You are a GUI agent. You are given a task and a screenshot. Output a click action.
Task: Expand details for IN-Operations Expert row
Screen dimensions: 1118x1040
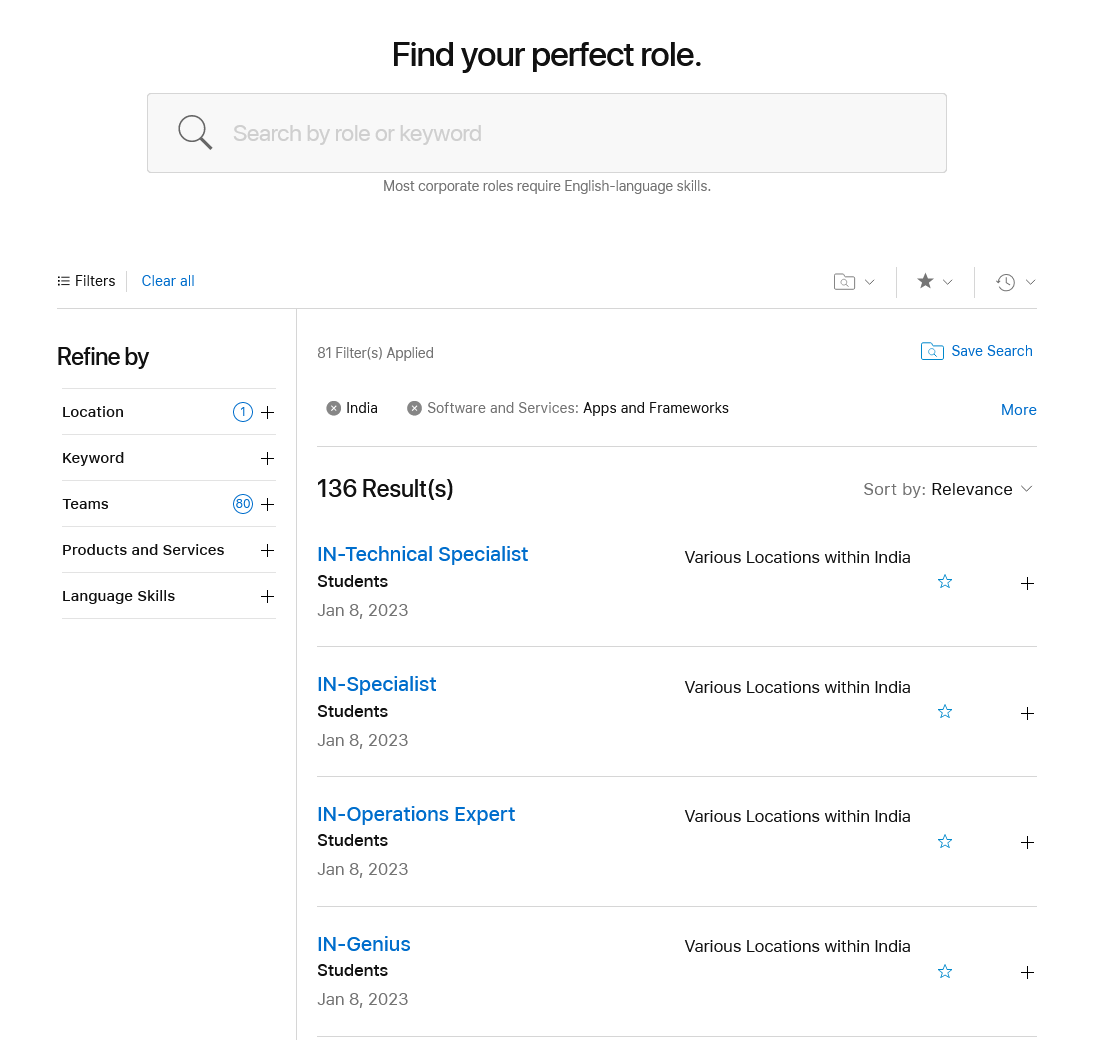tap(1027, 842)
